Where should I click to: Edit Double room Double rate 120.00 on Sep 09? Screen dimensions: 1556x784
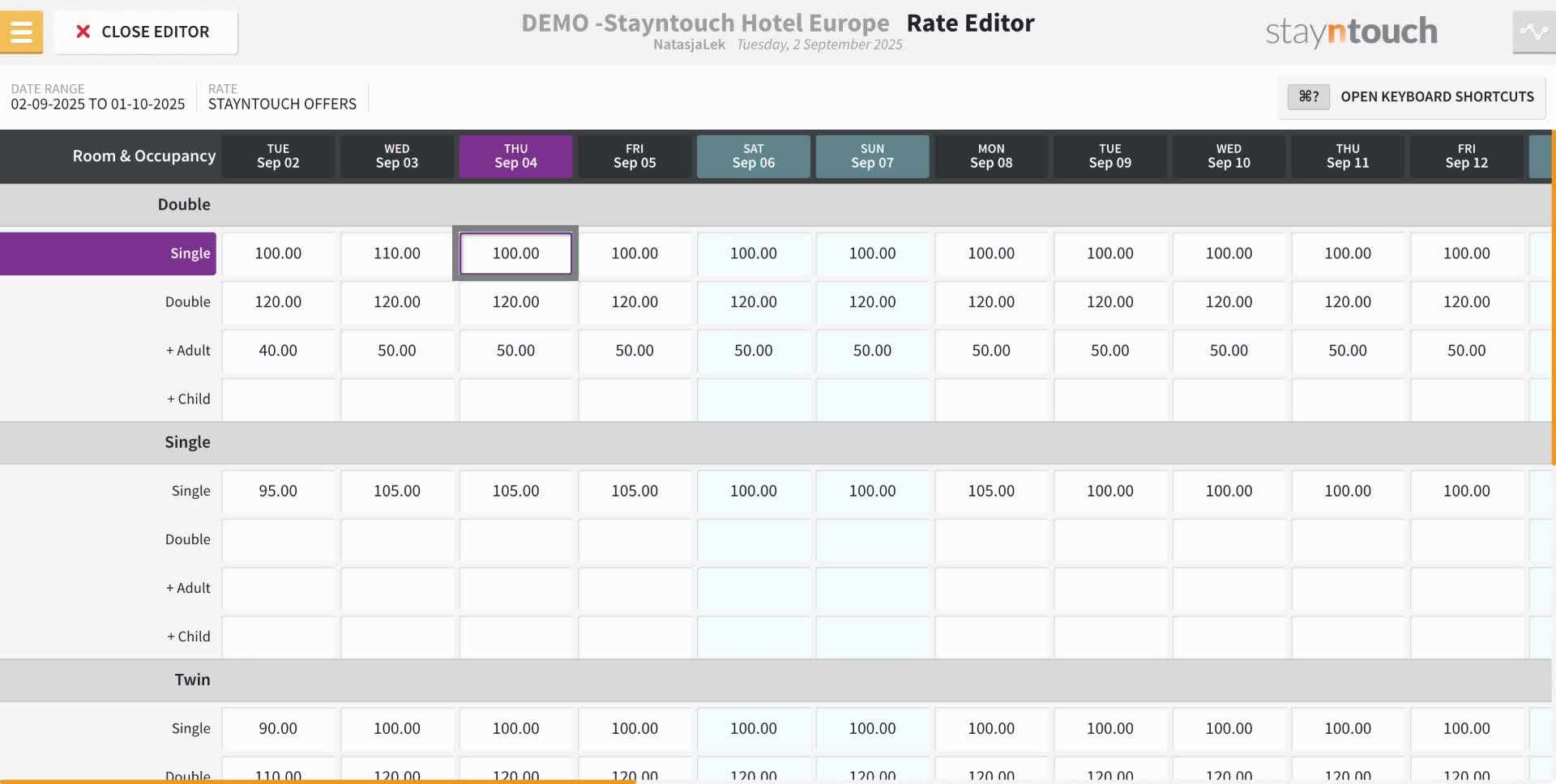[x=1110, y=302]
